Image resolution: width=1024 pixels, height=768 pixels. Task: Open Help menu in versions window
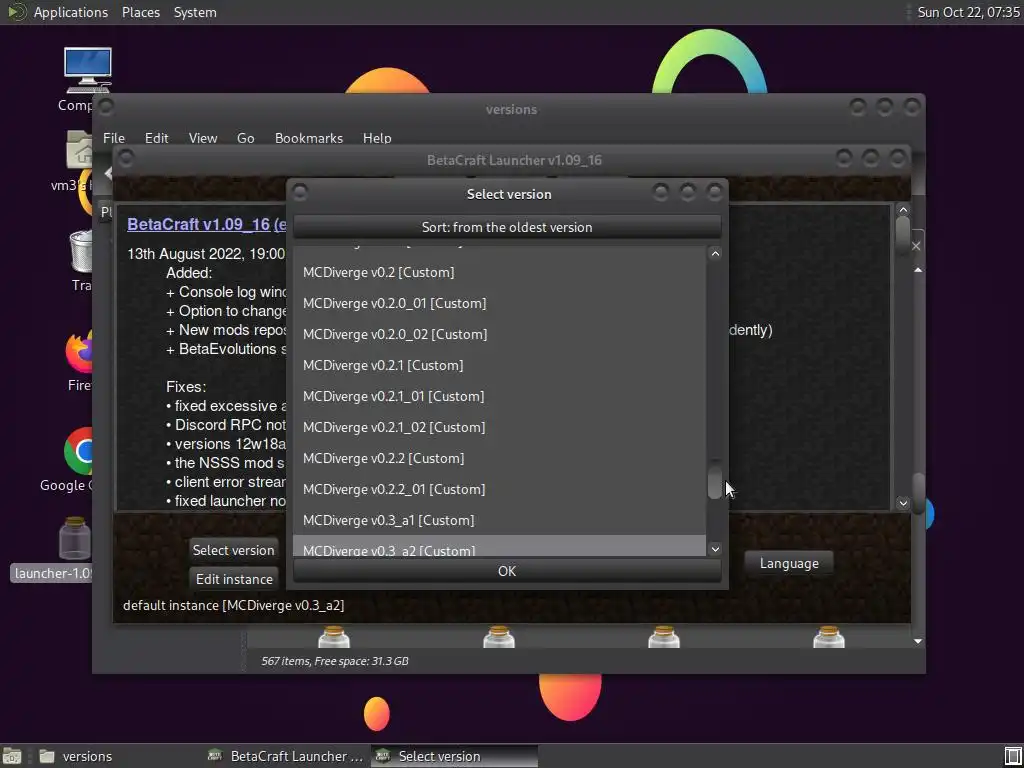coord(377,138)
